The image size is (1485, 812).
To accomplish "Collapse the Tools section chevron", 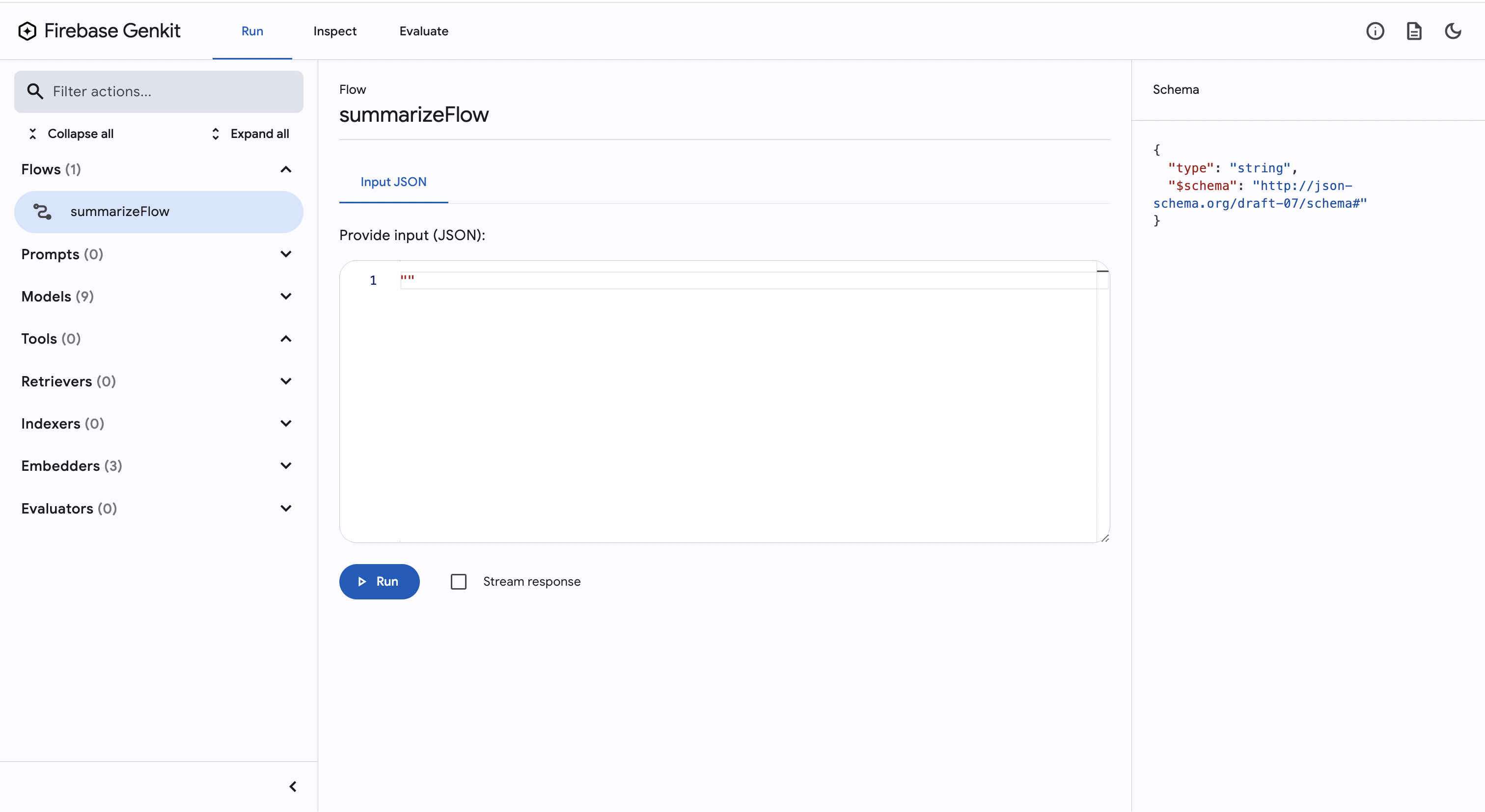I will (286, 339).
